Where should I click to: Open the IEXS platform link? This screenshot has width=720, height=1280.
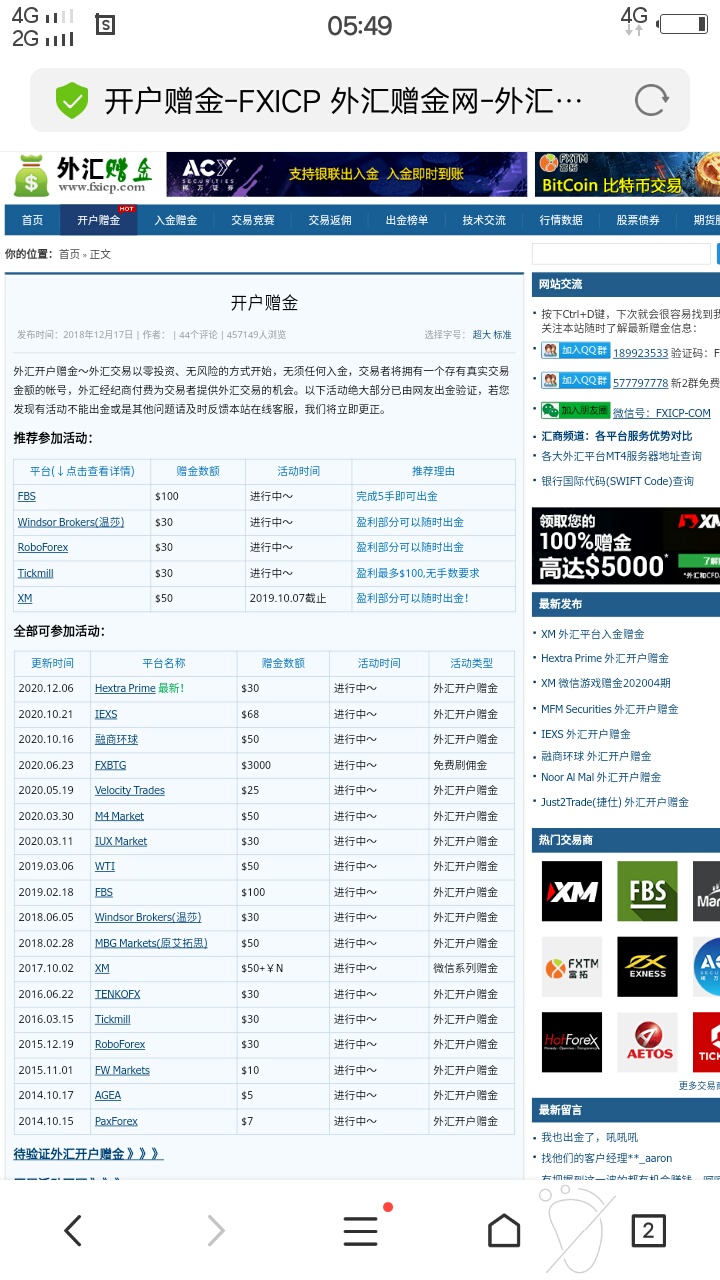[x=106, y=714]
